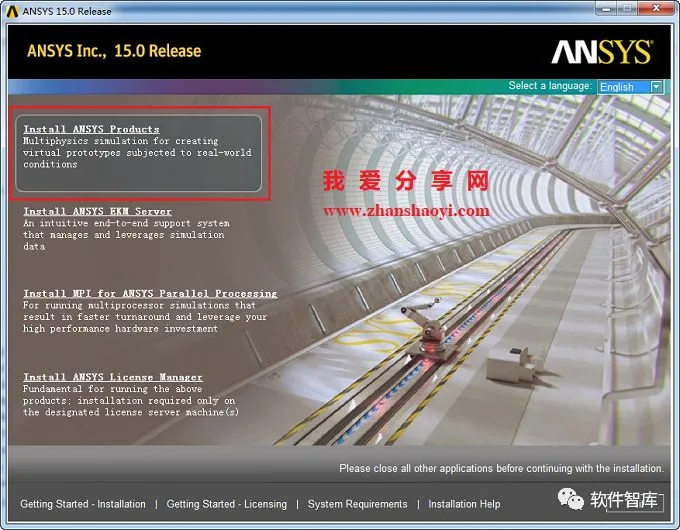Click the 'Fundamental for running the above' text
The image size is (680, 530).
[112, 389]
